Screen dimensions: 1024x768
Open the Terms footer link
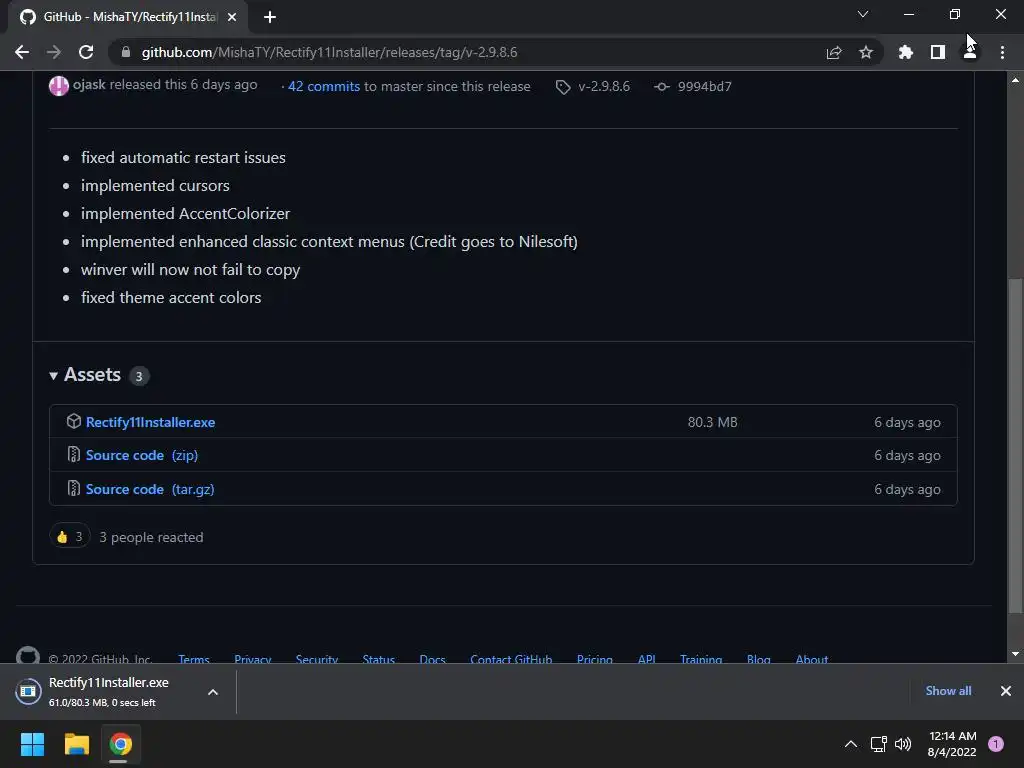tap(194, 658)
